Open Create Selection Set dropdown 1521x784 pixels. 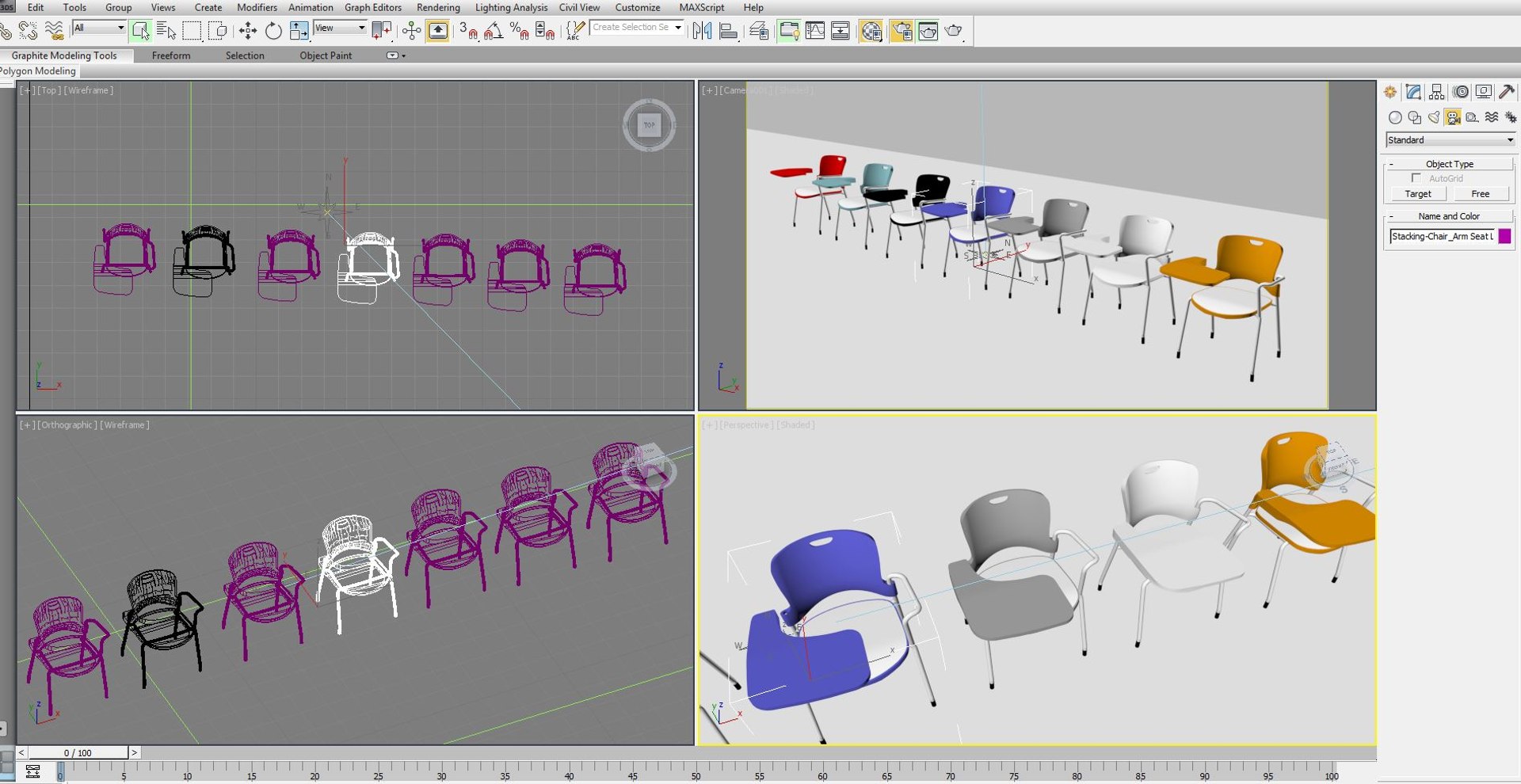tap(637, 27)
